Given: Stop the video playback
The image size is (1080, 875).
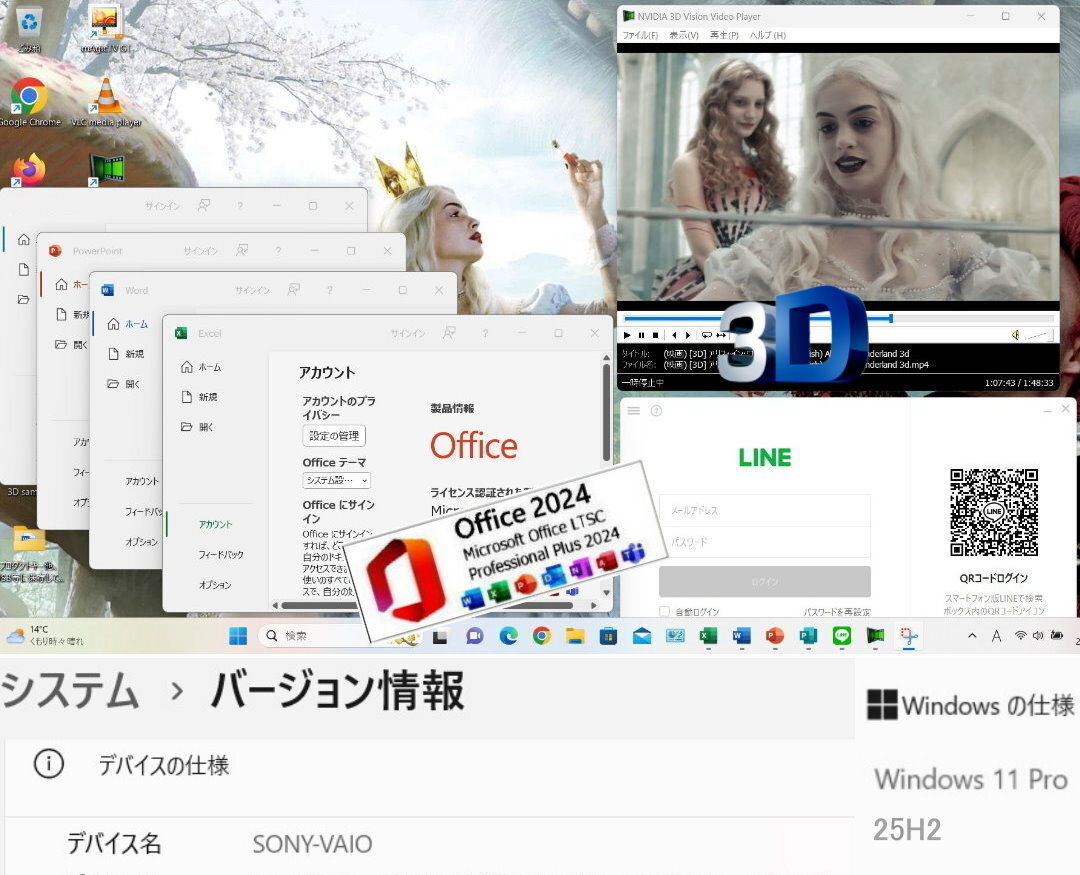Looking at the screenshot, I should pyautogui.click(x=656, y=335).
